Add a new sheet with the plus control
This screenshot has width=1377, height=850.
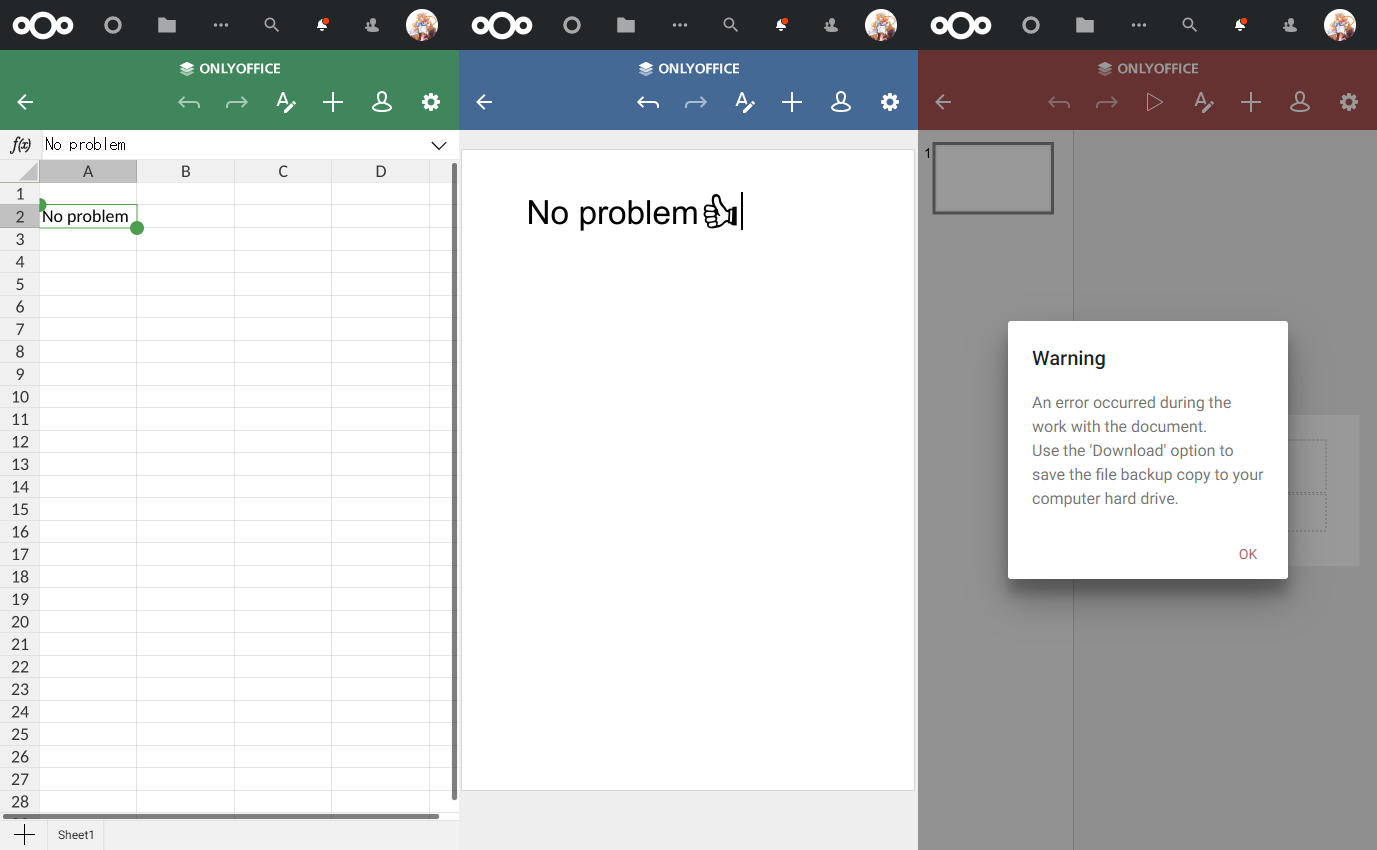(x=25, y=834)
